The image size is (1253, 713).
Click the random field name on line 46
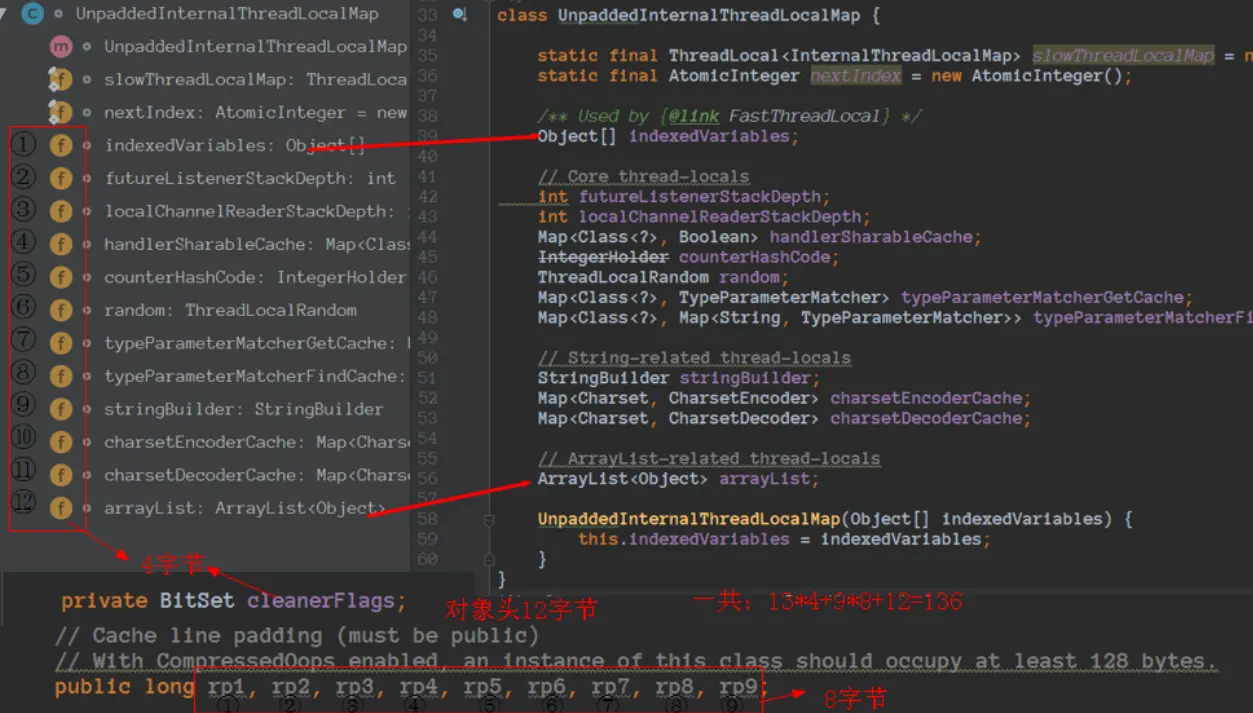click(749, 277)
